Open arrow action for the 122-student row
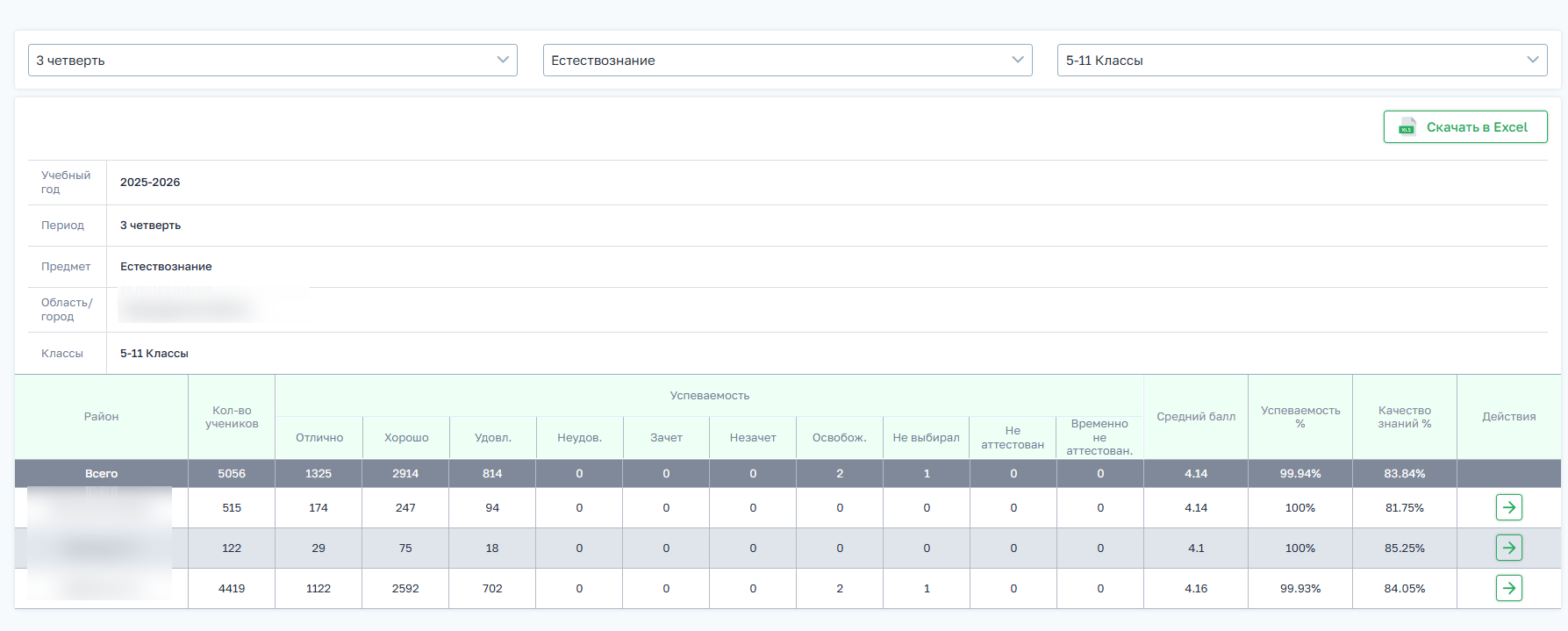Image resolution: width=1568 pixels, height=631 pixels. 1508,548
